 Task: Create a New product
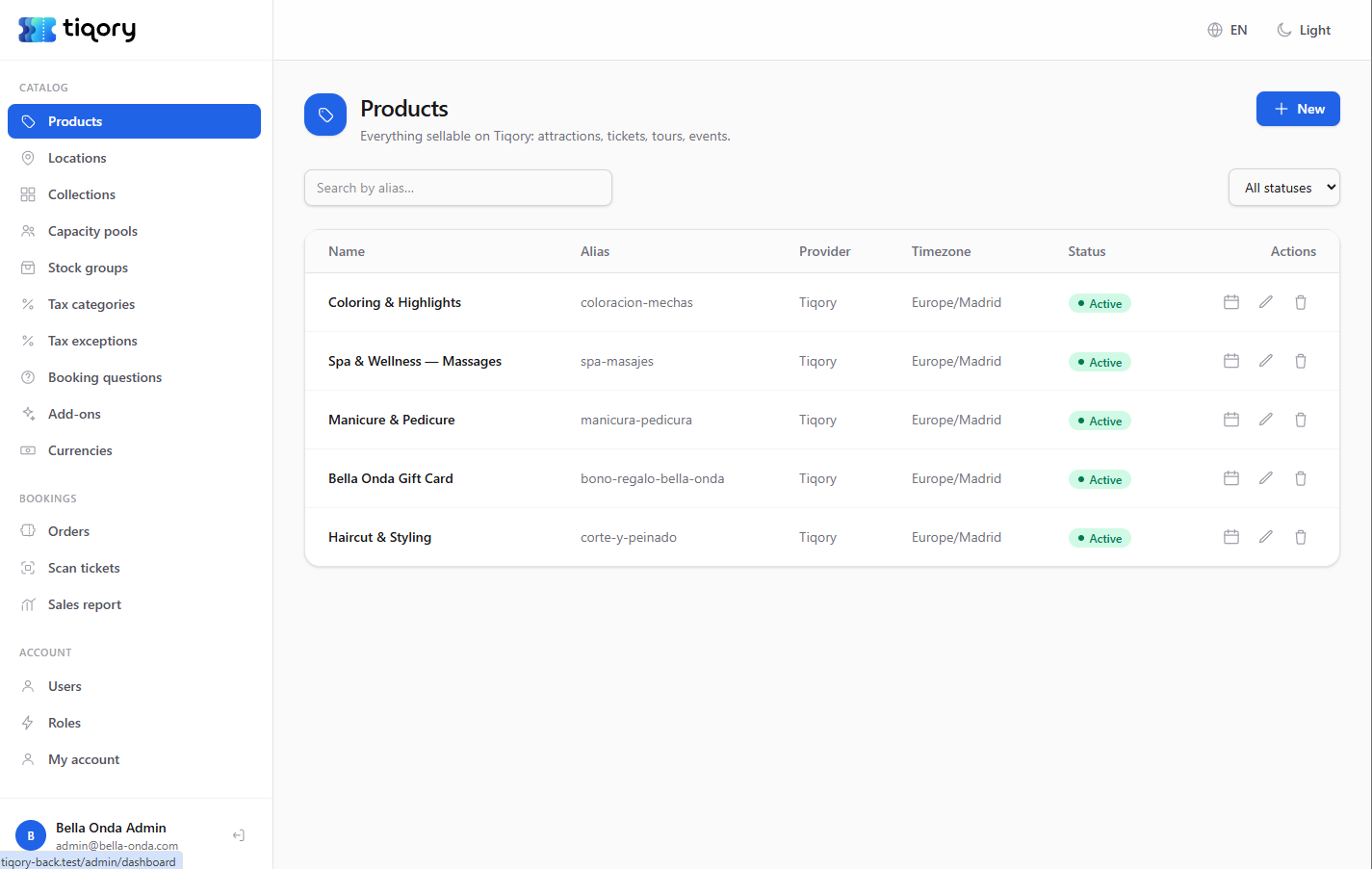(1298, 109)
